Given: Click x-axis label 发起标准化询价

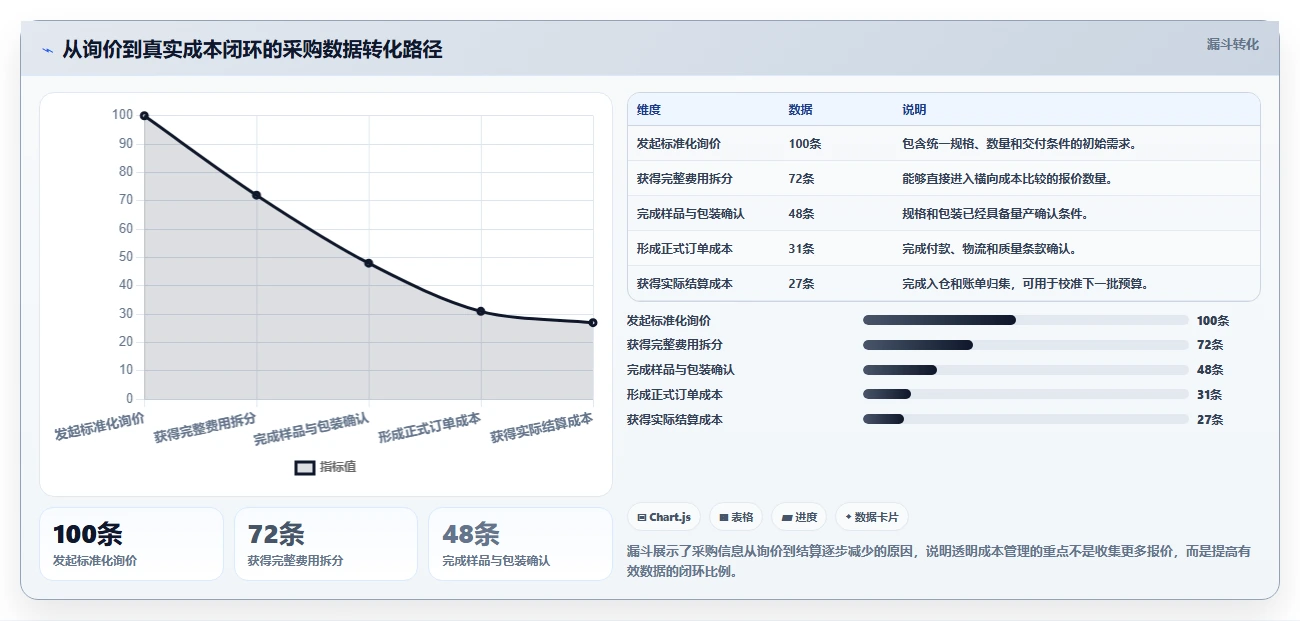Looking at the screenshot, I should [x=99, y=426].
